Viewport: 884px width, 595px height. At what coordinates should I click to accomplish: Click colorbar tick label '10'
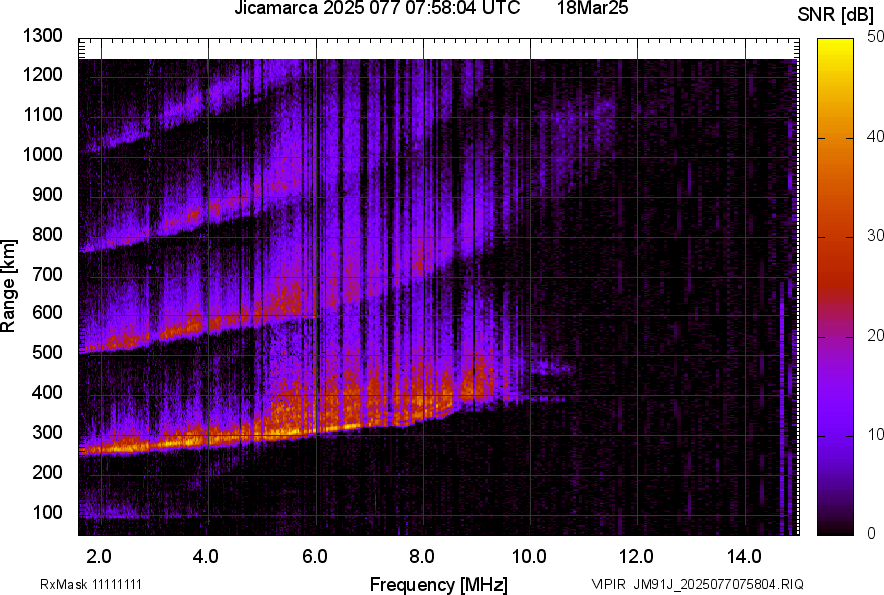click(876, 434)
